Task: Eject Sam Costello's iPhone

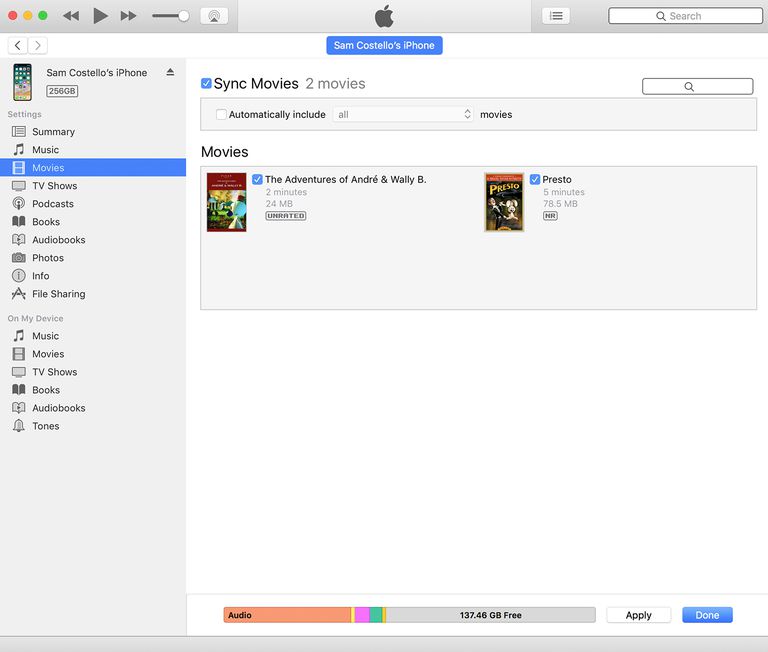Action: [x=170, y=72]
